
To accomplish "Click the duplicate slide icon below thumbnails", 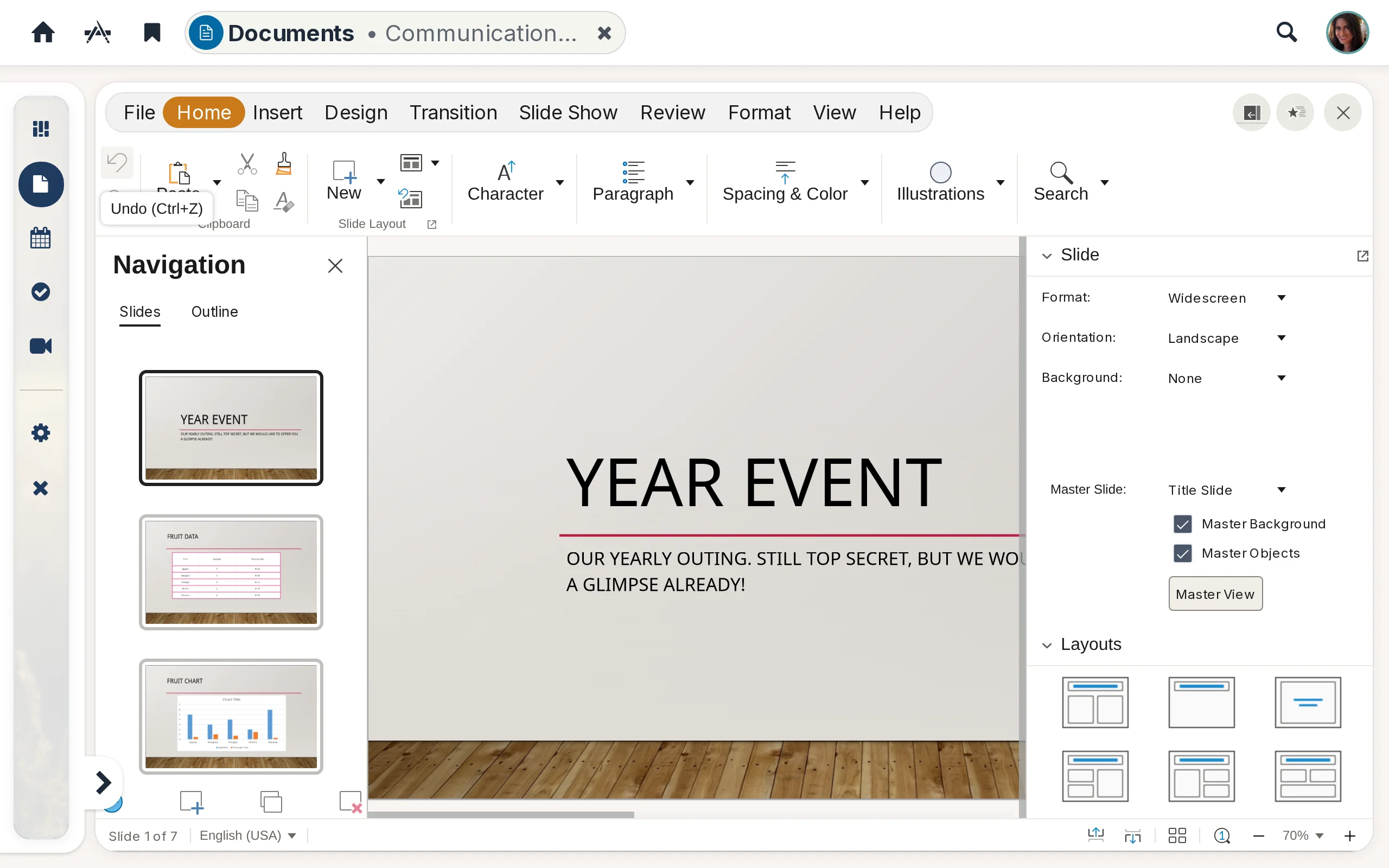I will coord(271,801).
